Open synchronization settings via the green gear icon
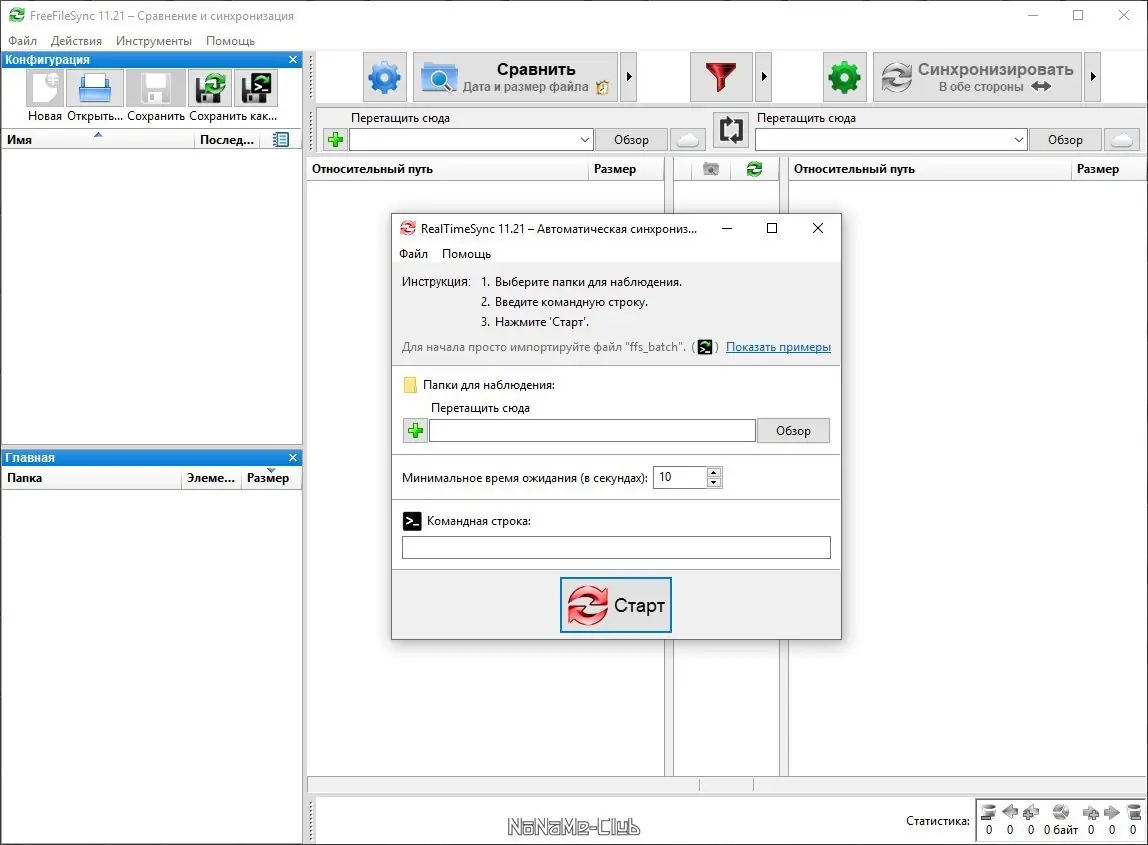 click(x=844, y=76)
